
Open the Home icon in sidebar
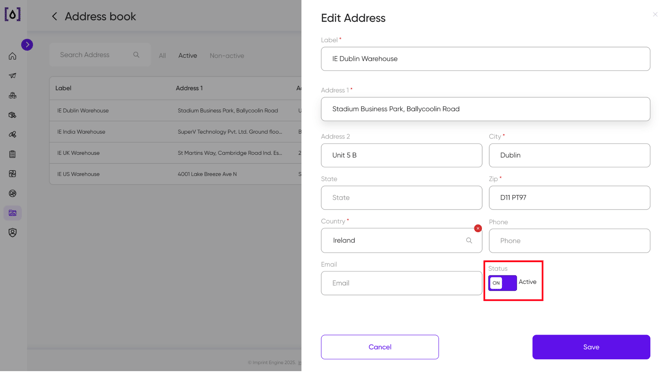12,56
